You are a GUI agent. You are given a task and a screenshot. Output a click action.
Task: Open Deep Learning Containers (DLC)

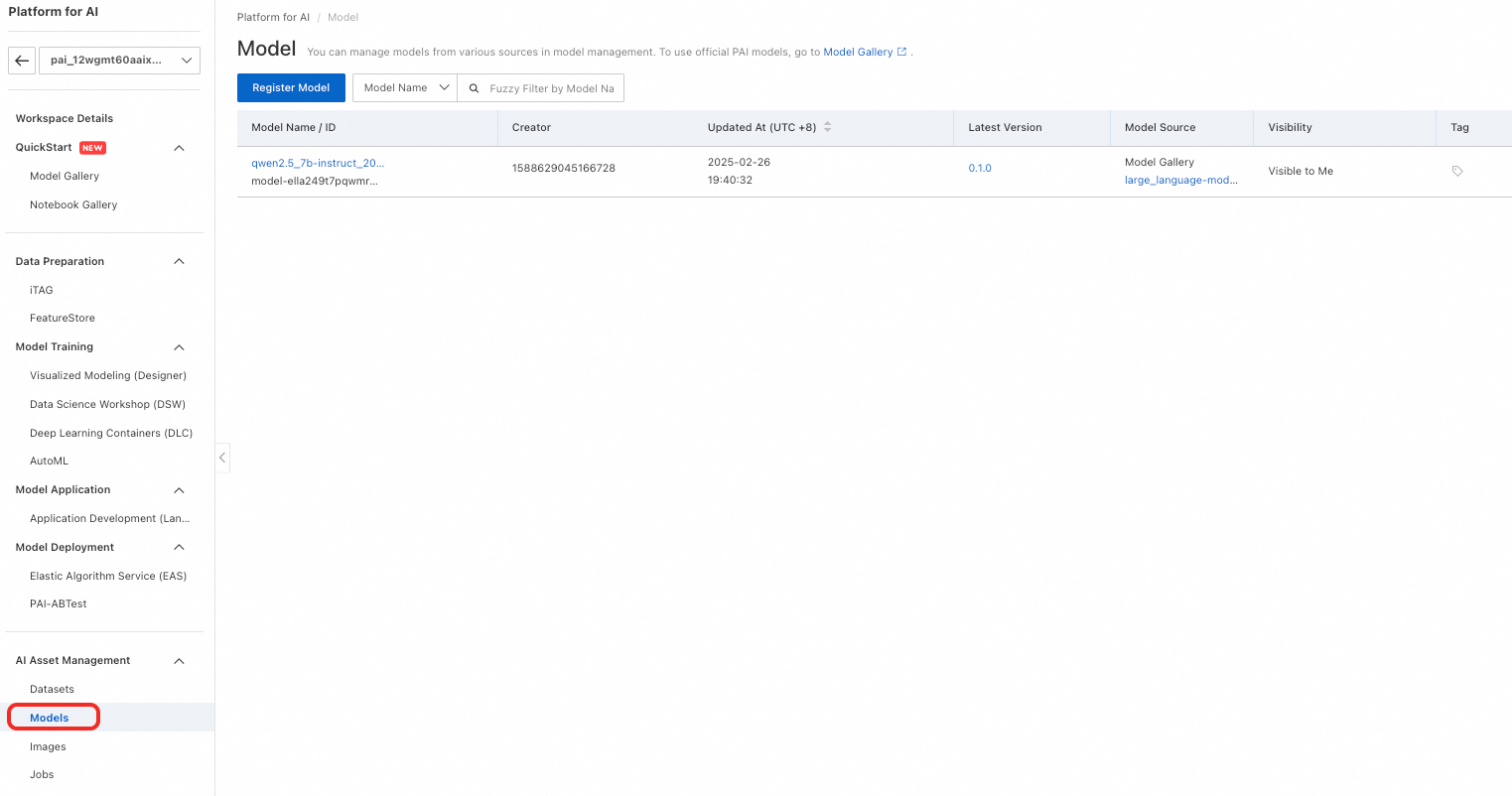tap(111, 433)
